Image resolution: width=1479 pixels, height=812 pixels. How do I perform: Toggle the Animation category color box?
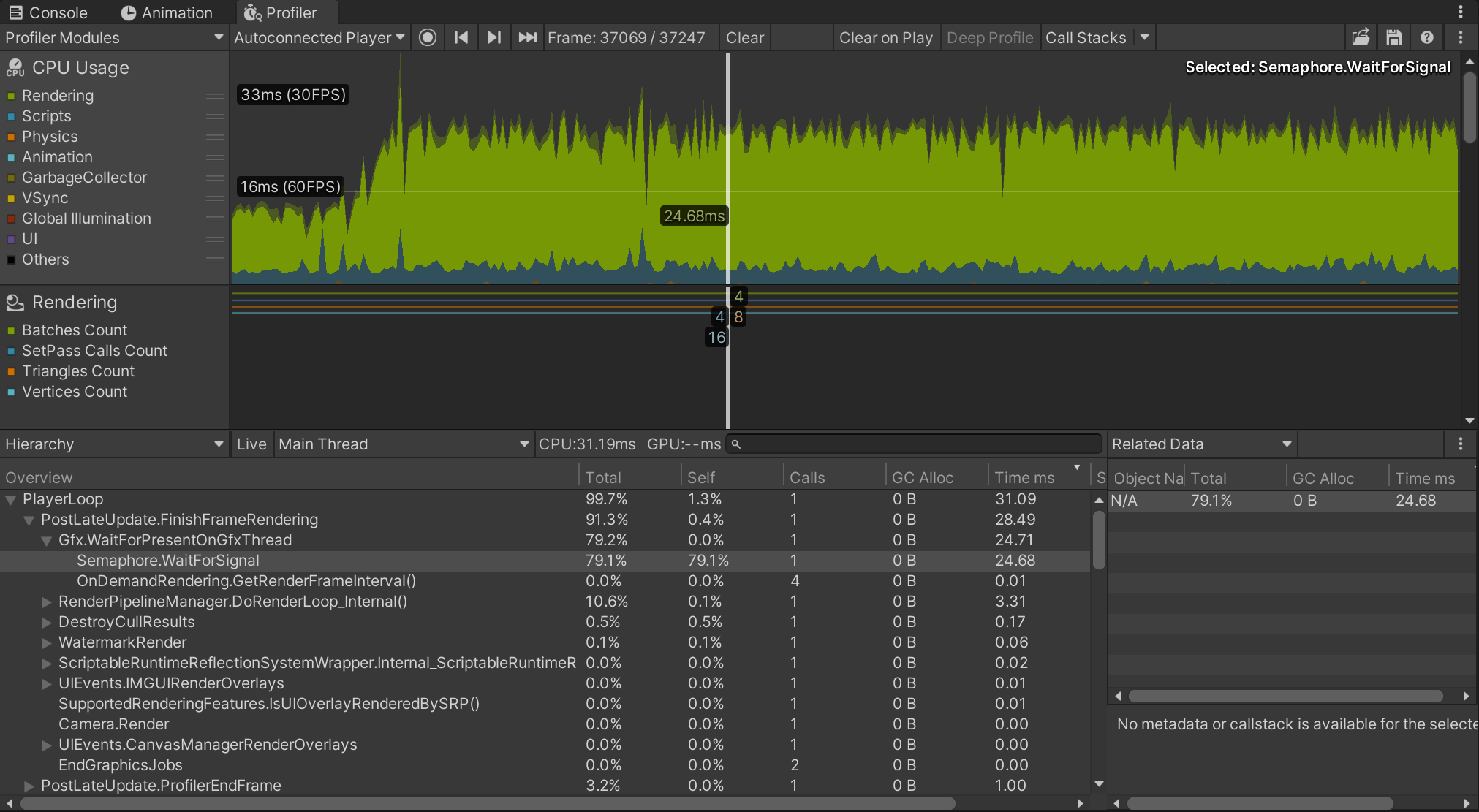click(x=11, y=157)
